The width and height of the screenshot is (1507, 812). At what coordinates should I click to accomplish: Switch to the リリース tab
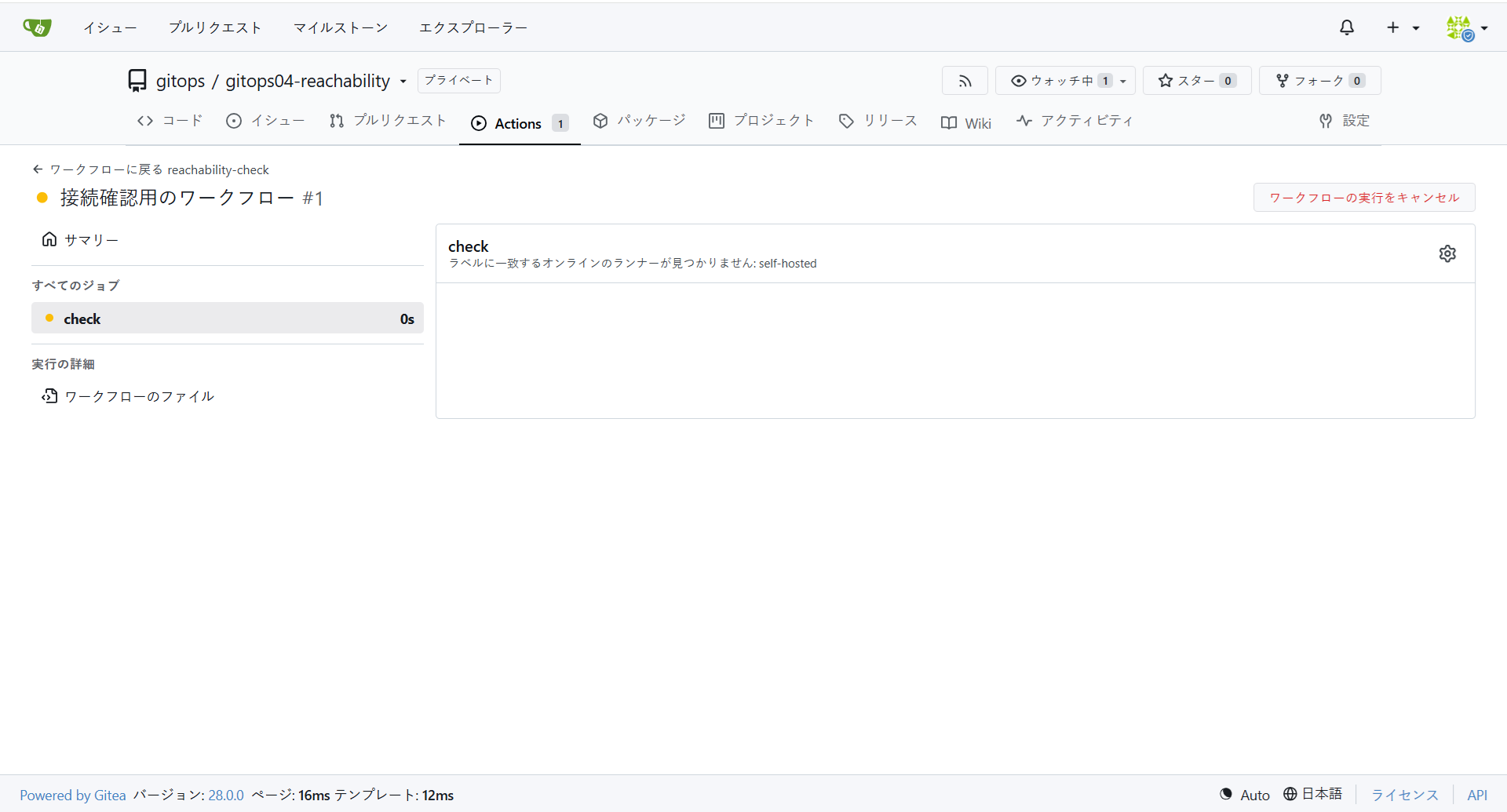[x=878, y=121]
